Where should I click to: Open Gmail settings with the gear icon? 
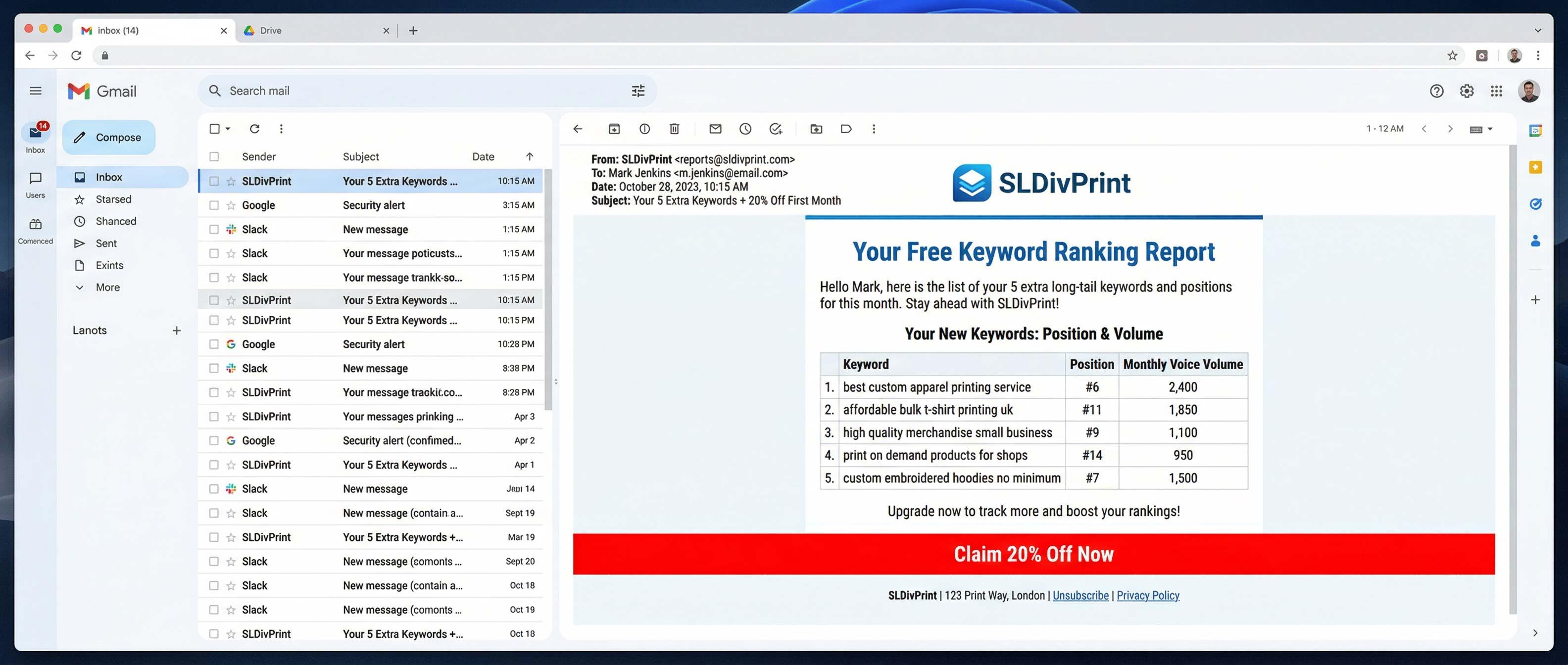click(x=1467, y=91)
